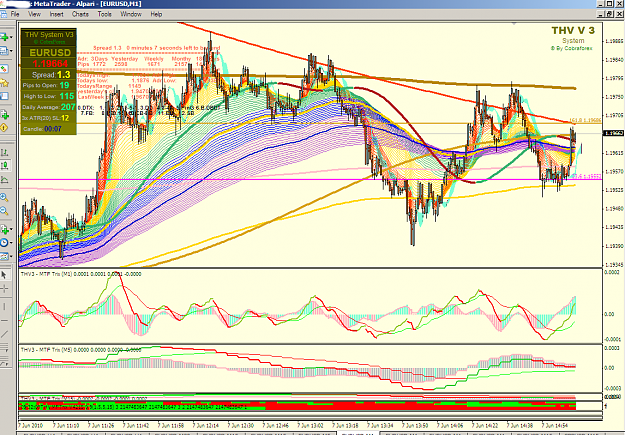Zoom in on the chart
The image size is (625, 435).
click(x=4, y=197)
